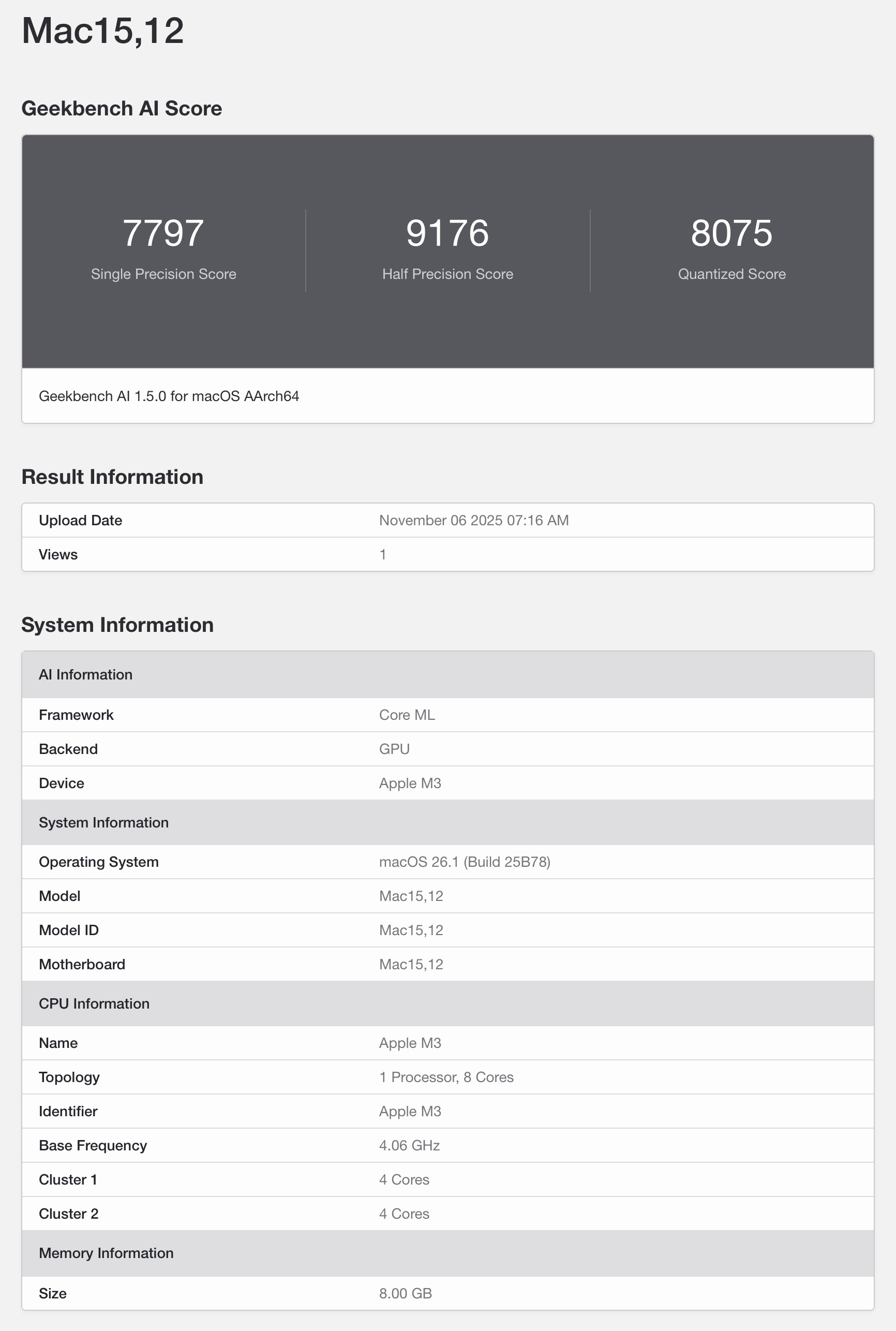This screenshot has height=1331, width=896.
Task: Click the GPU backend value
Action: (x=394, y=749)
